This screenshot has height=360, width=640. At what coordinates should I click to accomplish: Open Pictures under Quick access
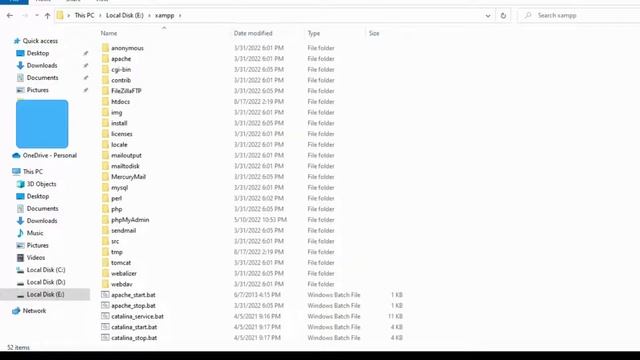click(38, 90)
